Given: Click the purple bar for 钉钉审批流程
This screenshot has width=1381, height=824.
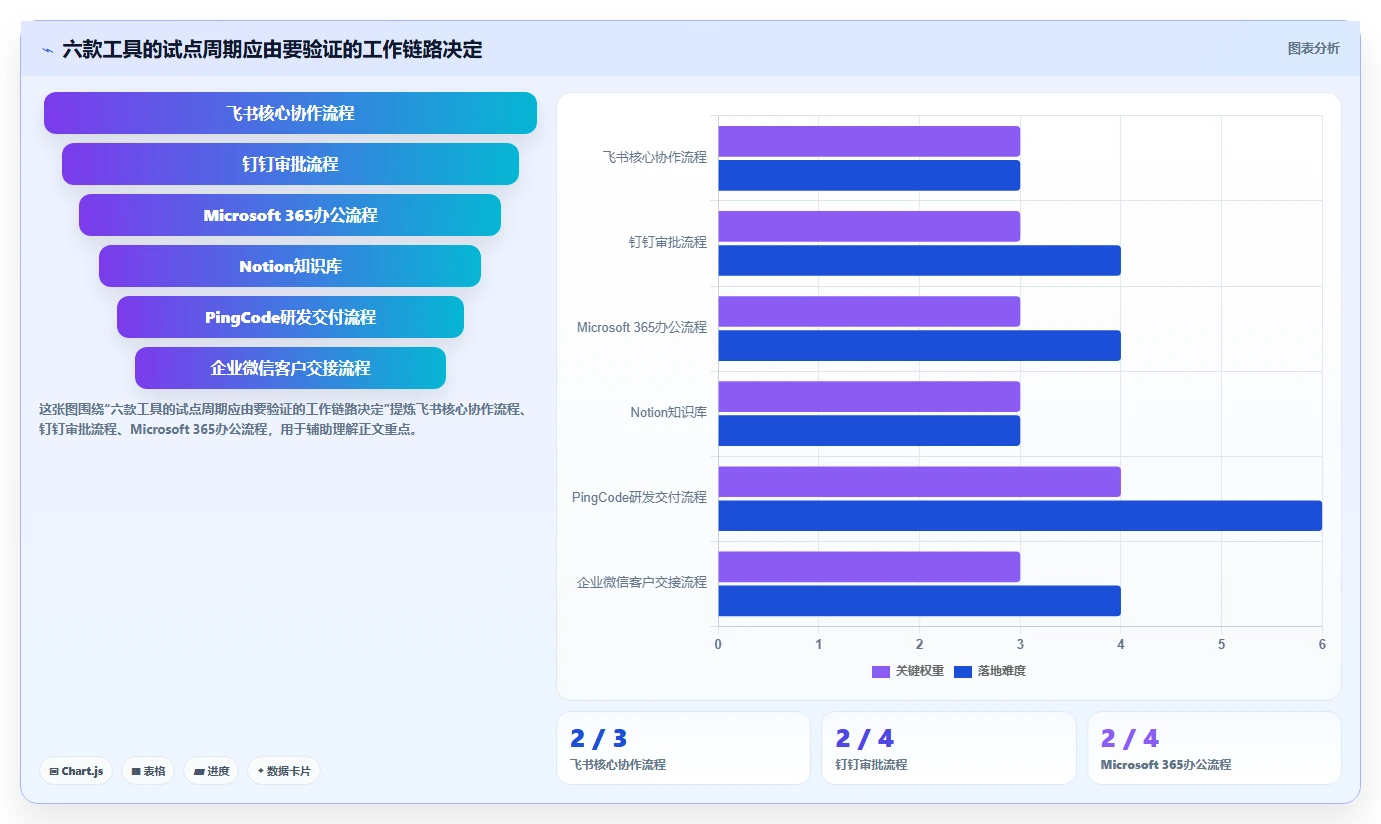Looking at the screenshot, I should [869, 226].
